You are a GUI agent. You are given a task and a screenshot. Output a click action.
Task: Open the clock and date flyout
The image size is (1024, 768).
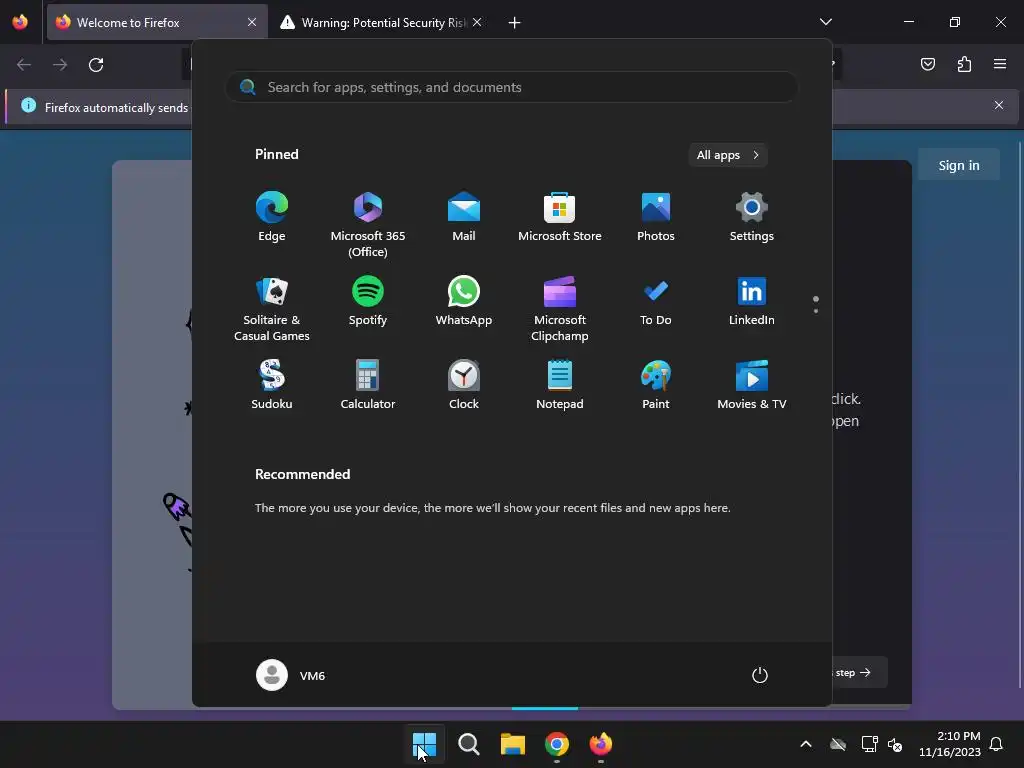click(950, 744)
